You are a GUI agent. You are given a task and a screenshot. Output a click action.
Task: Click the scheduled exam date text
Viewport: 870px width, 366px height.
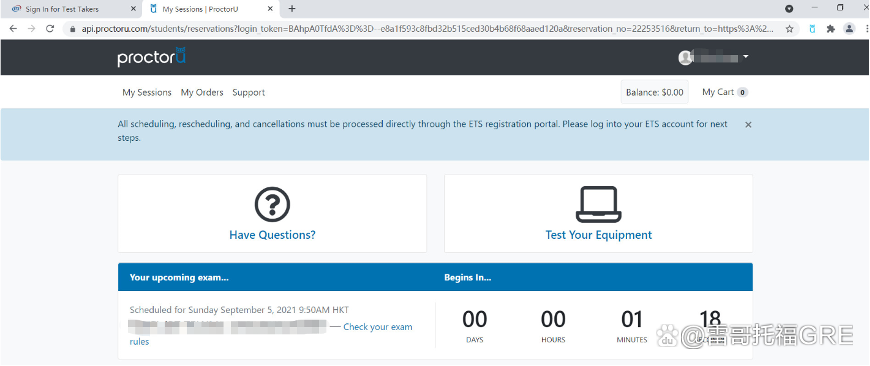[x=239, y=310]
